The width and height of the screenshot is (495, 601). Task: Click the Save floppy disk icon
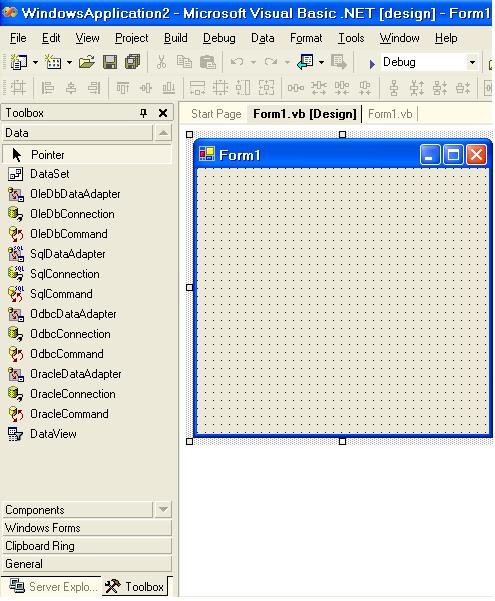(110, 62)
